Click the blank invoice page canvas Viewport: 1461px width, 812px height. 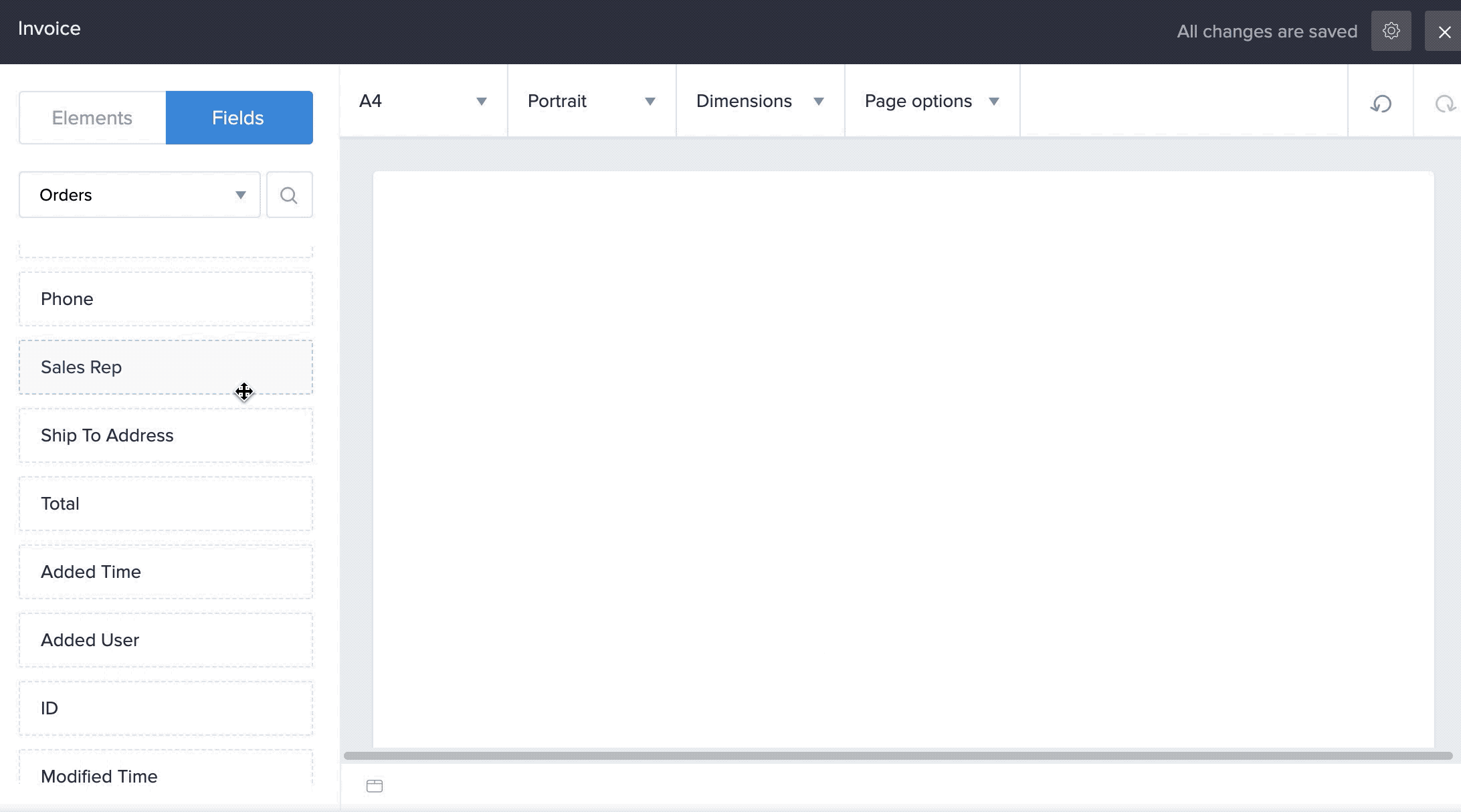coord(903,458)
